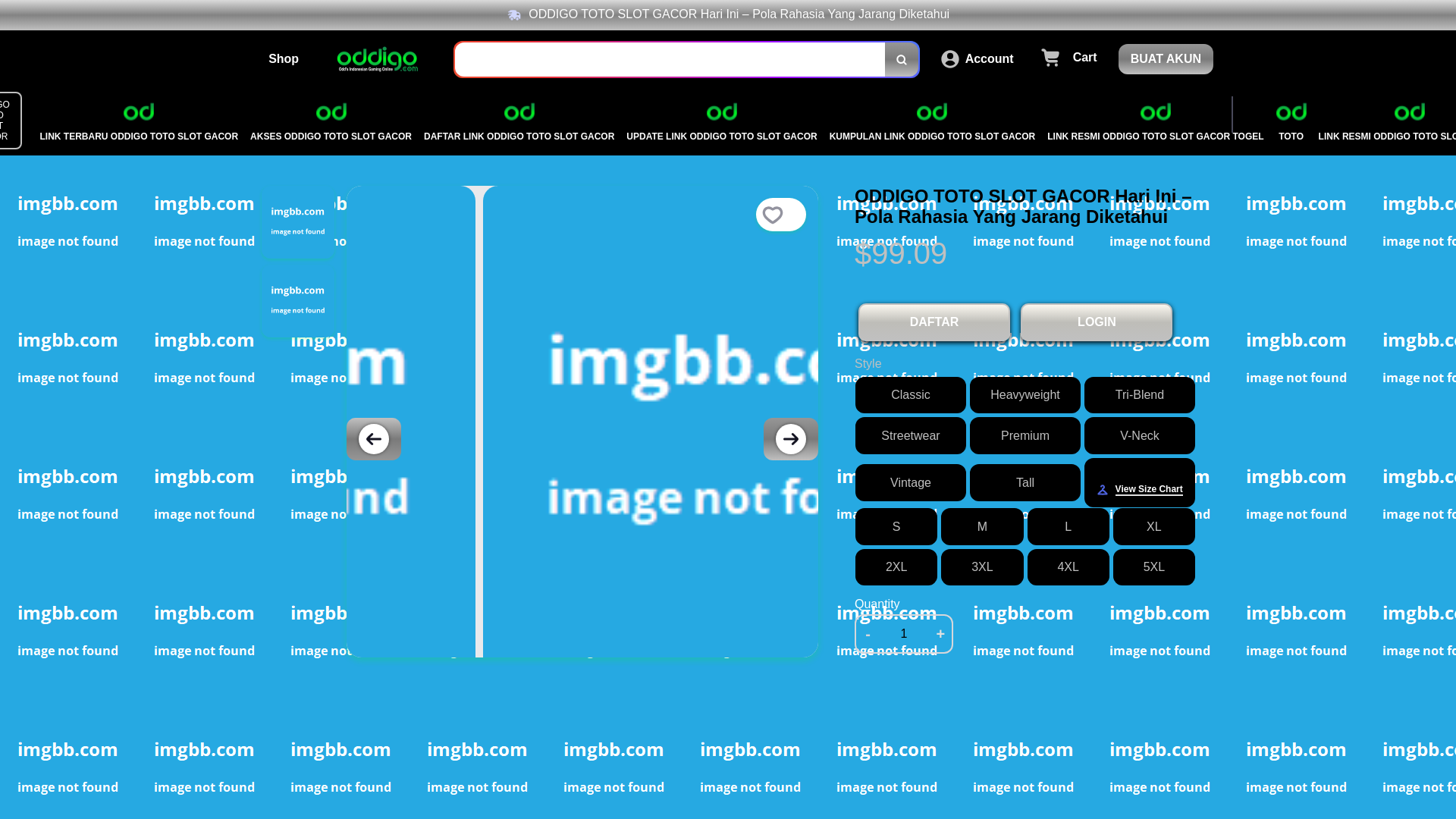Image resolution: width=1456 pixels, height=819 pixels.
Task: Open the Shop menu item
Action: click(x=283, y=59)
